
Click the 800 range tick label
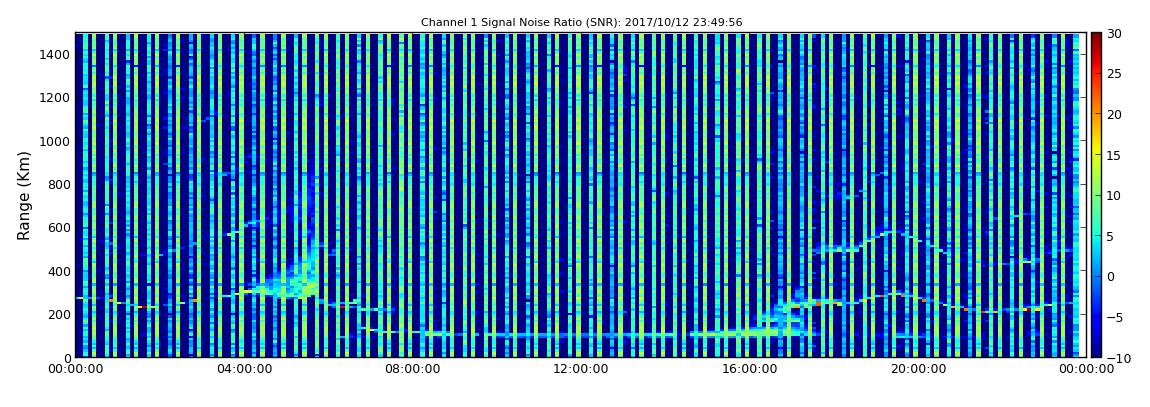point(60,184)
